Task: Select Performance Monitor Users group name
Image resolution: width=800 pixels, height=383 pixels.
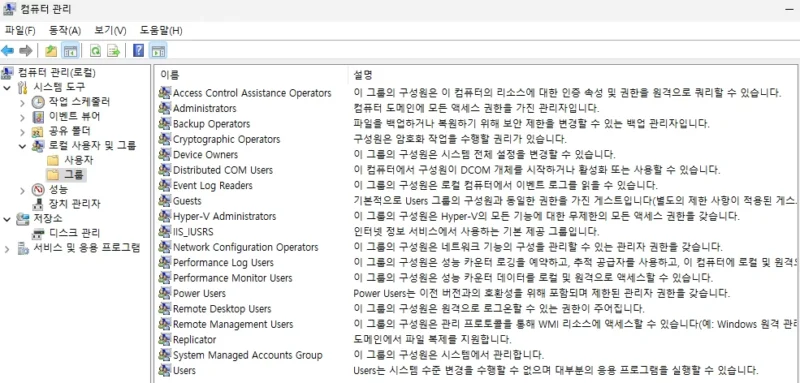Action: [x=233, y=278]
